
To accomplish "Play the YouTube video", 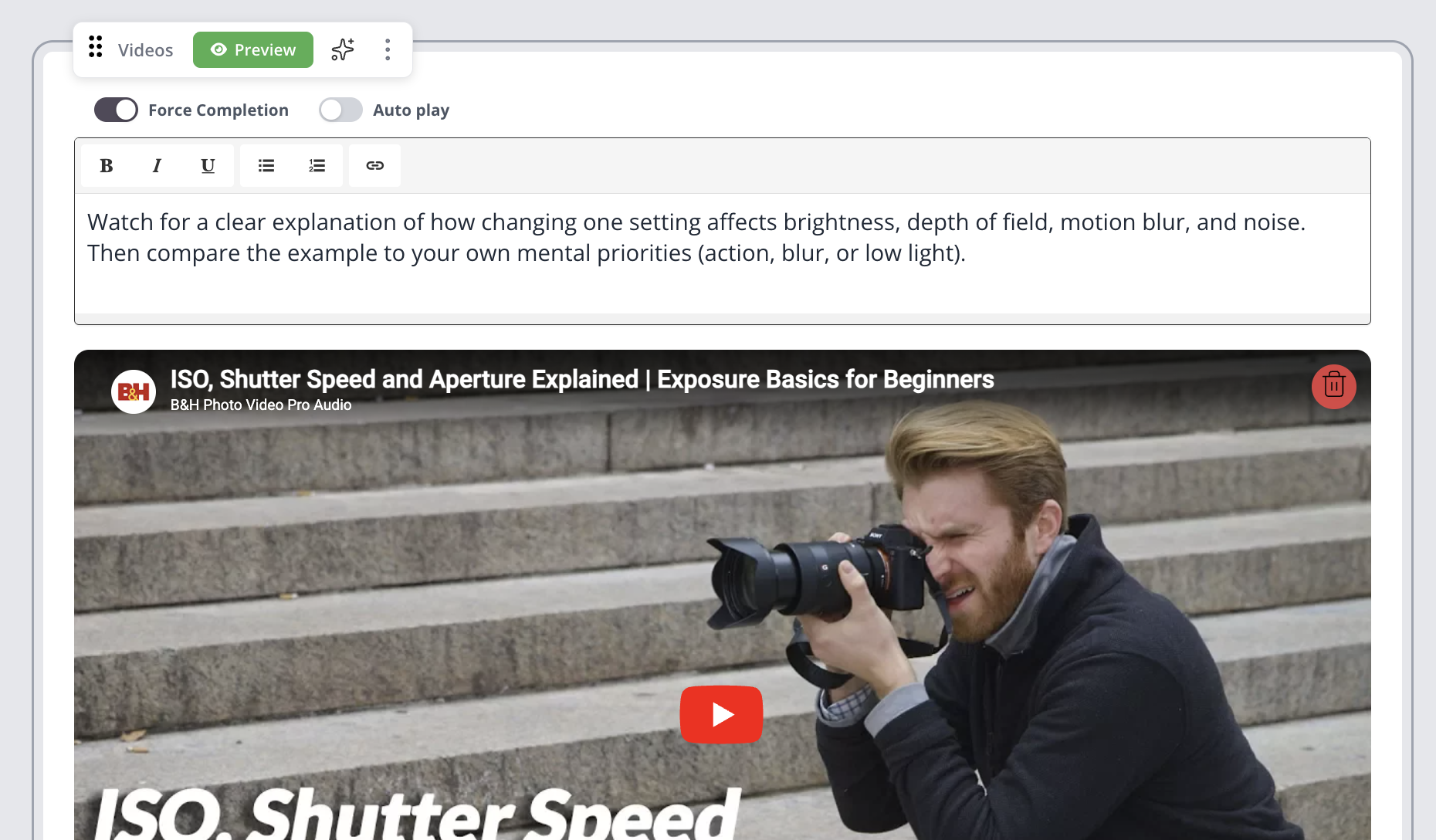I will point(721,714).
